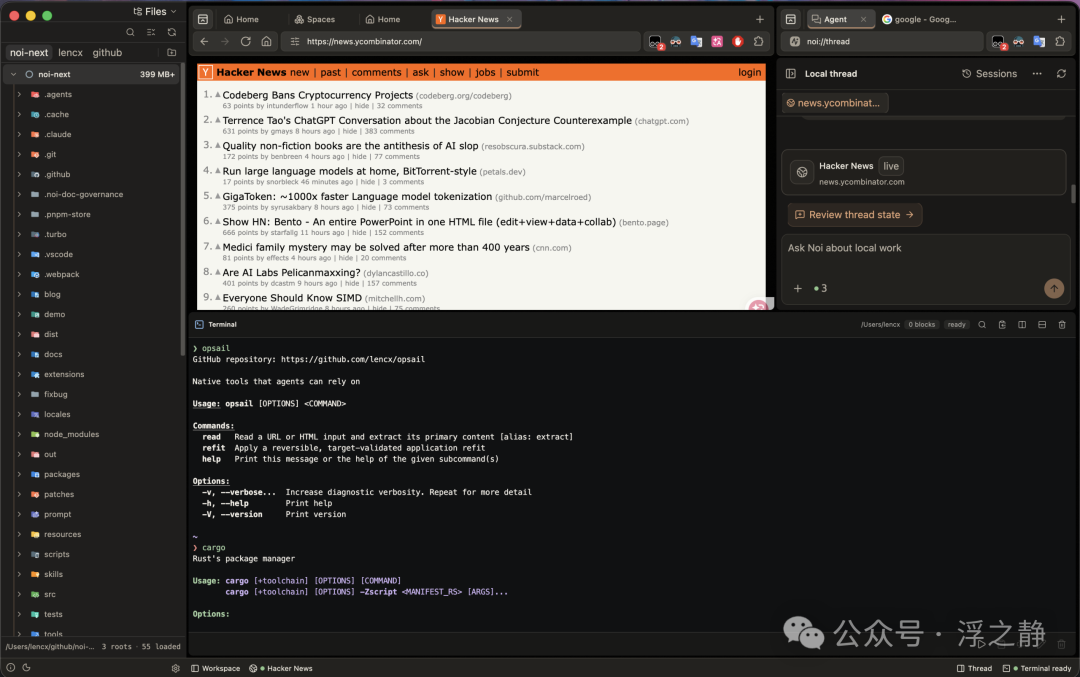Click the collapse-all icon in the Files sidebar

click(151, 32)
